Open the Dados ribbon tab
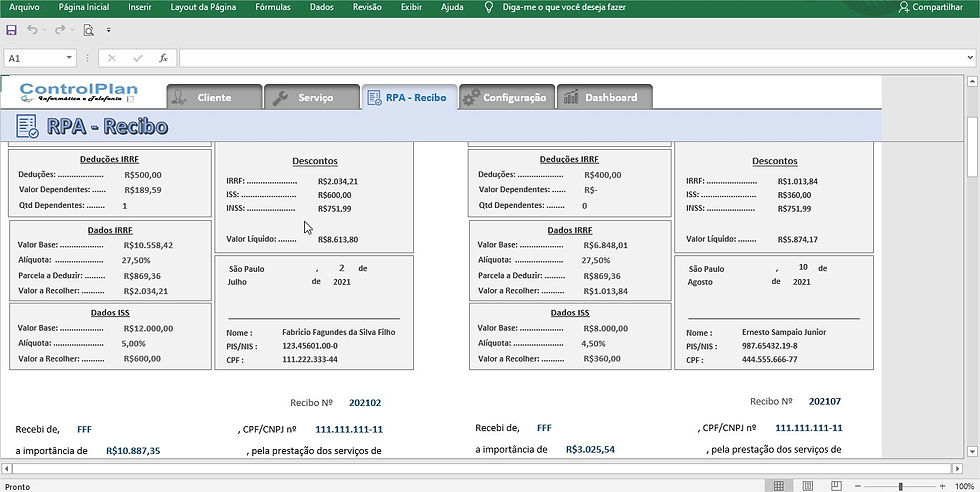The image size is (980, 492). (321, 8)
